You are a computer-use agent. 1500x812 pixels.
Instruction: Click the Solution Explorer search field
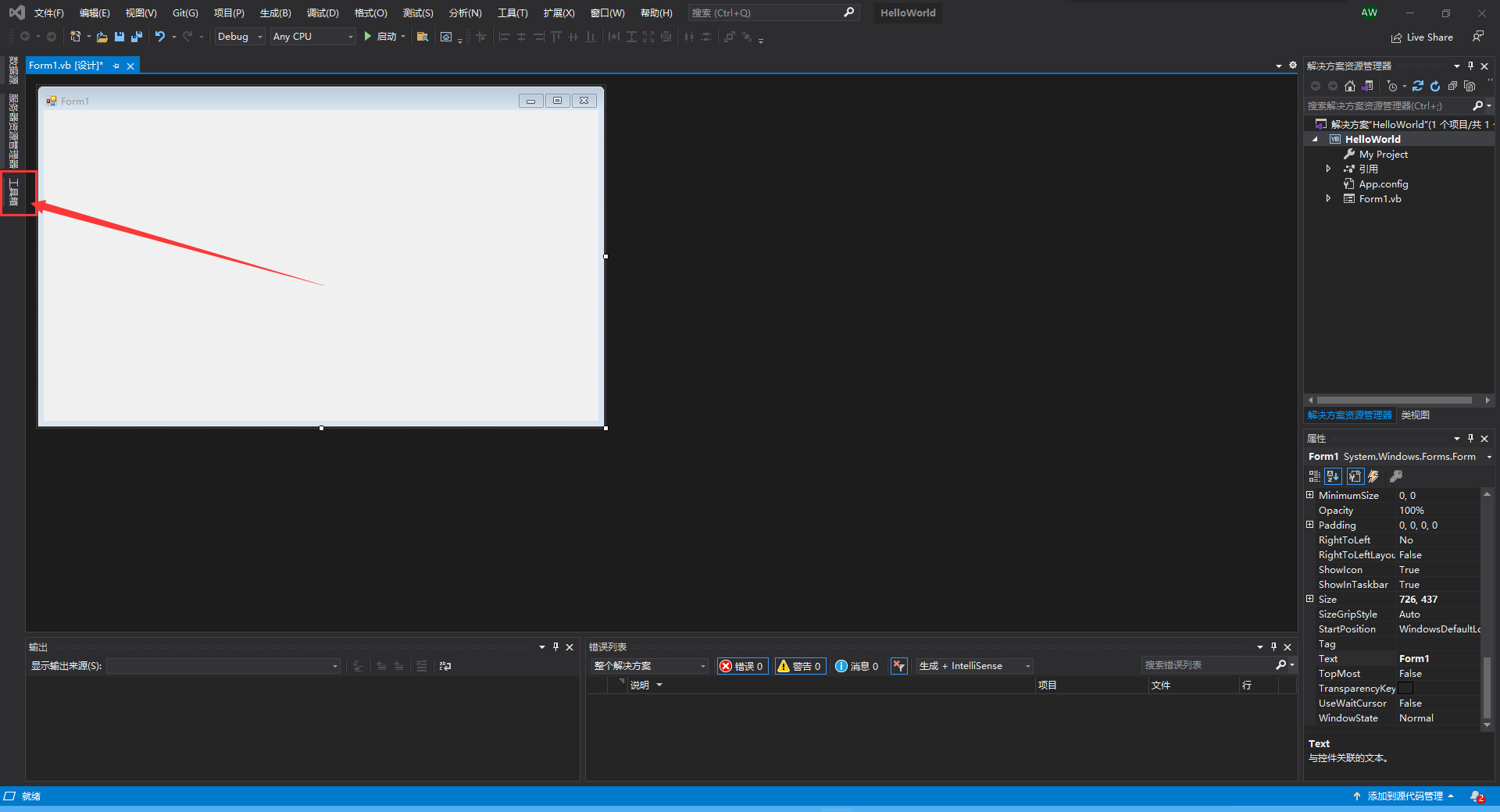point(1387,106)
